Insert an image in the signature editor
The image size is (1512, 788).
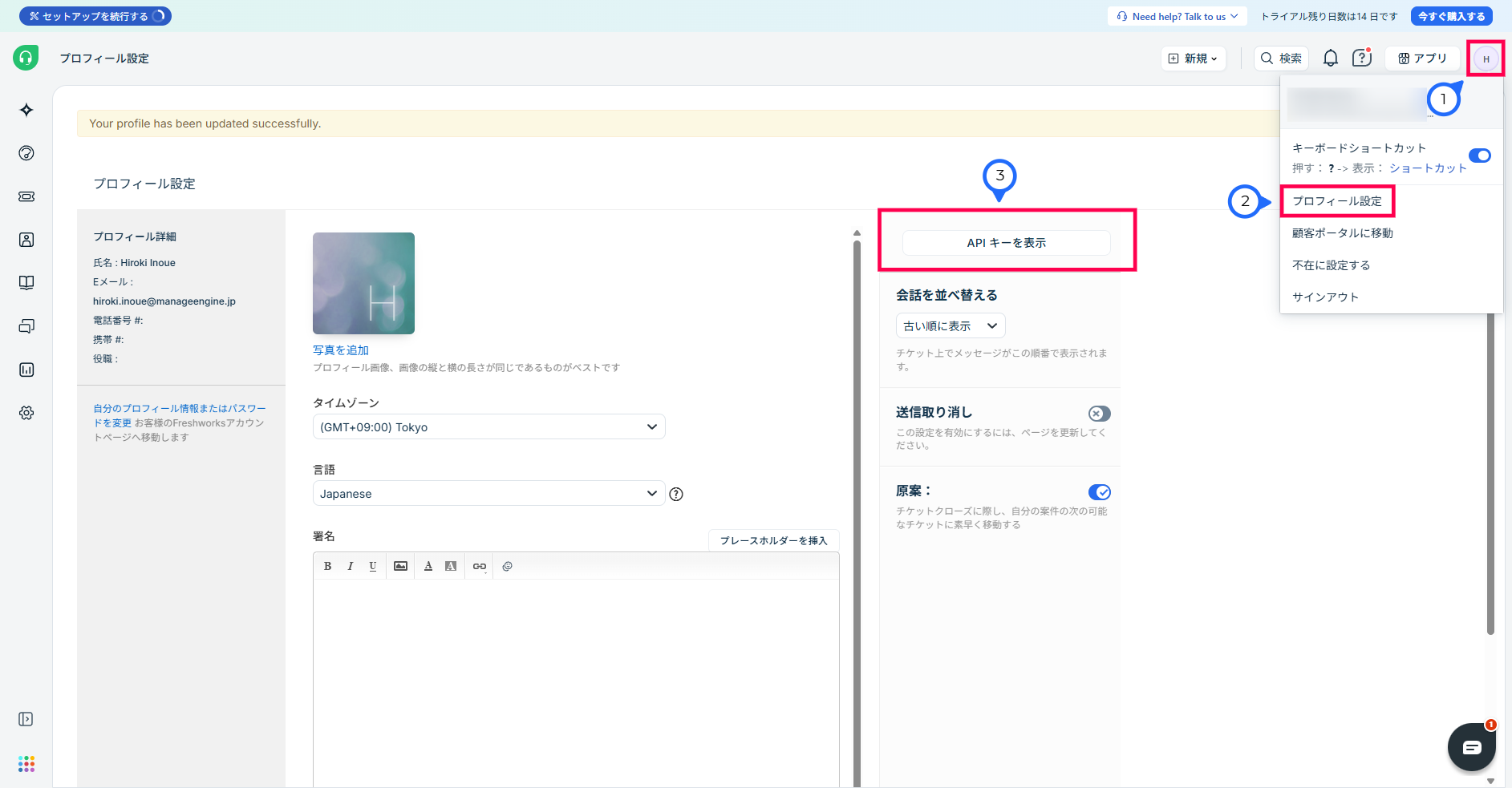(399, 566)
